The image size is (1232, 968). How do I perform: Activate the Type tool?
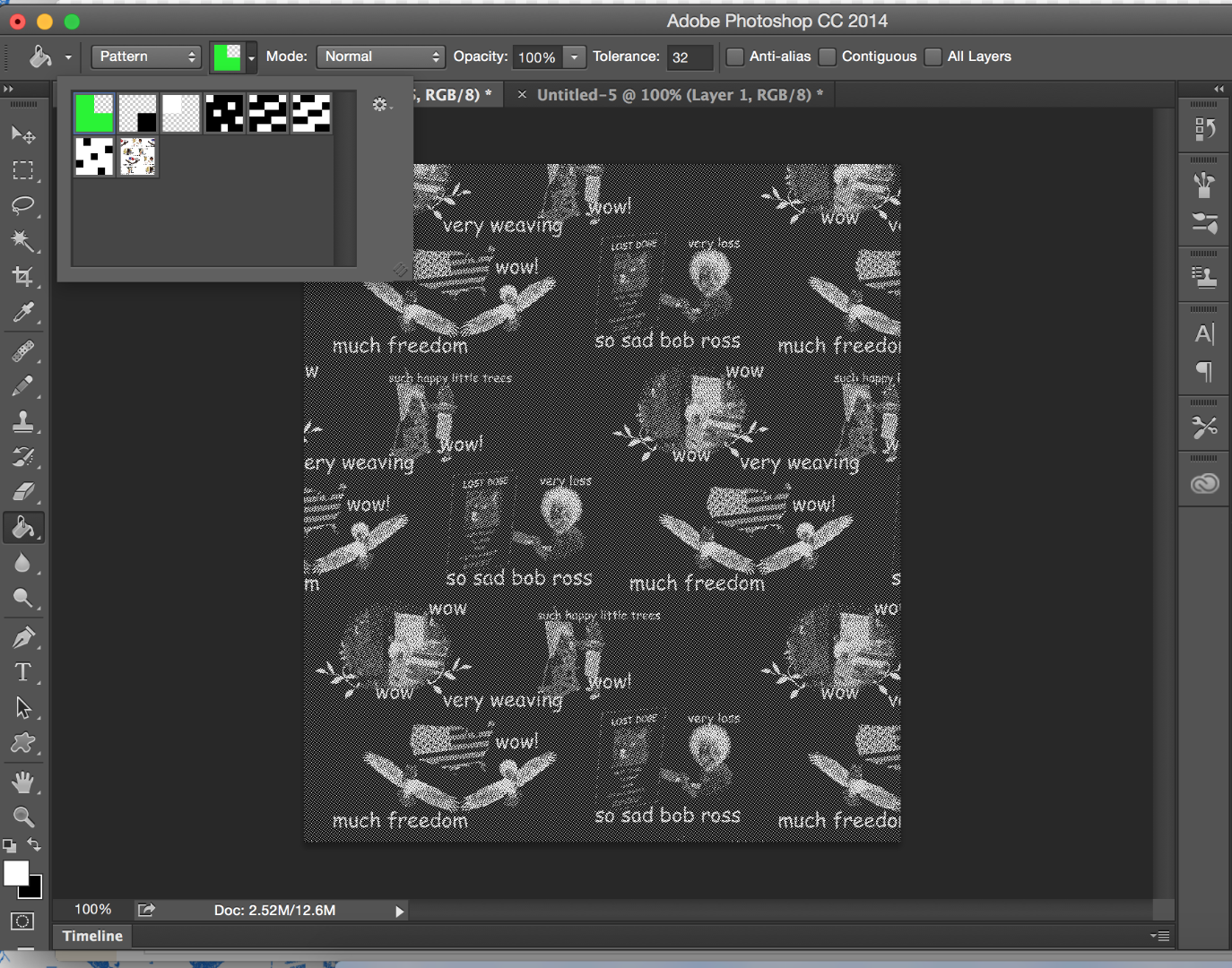pos(23,672)
